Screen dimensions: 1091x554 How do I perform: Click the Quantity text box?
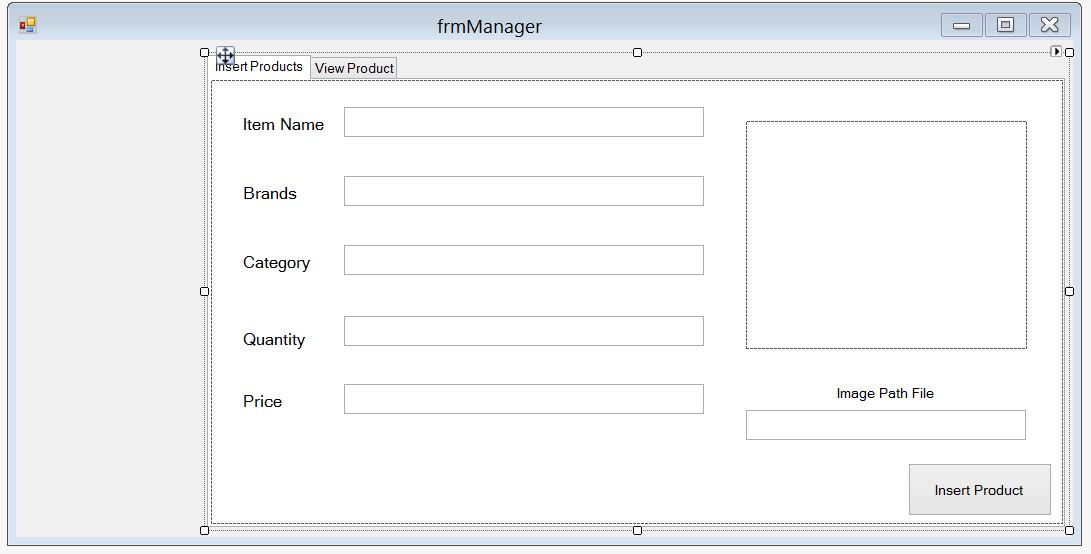point(523,331)
